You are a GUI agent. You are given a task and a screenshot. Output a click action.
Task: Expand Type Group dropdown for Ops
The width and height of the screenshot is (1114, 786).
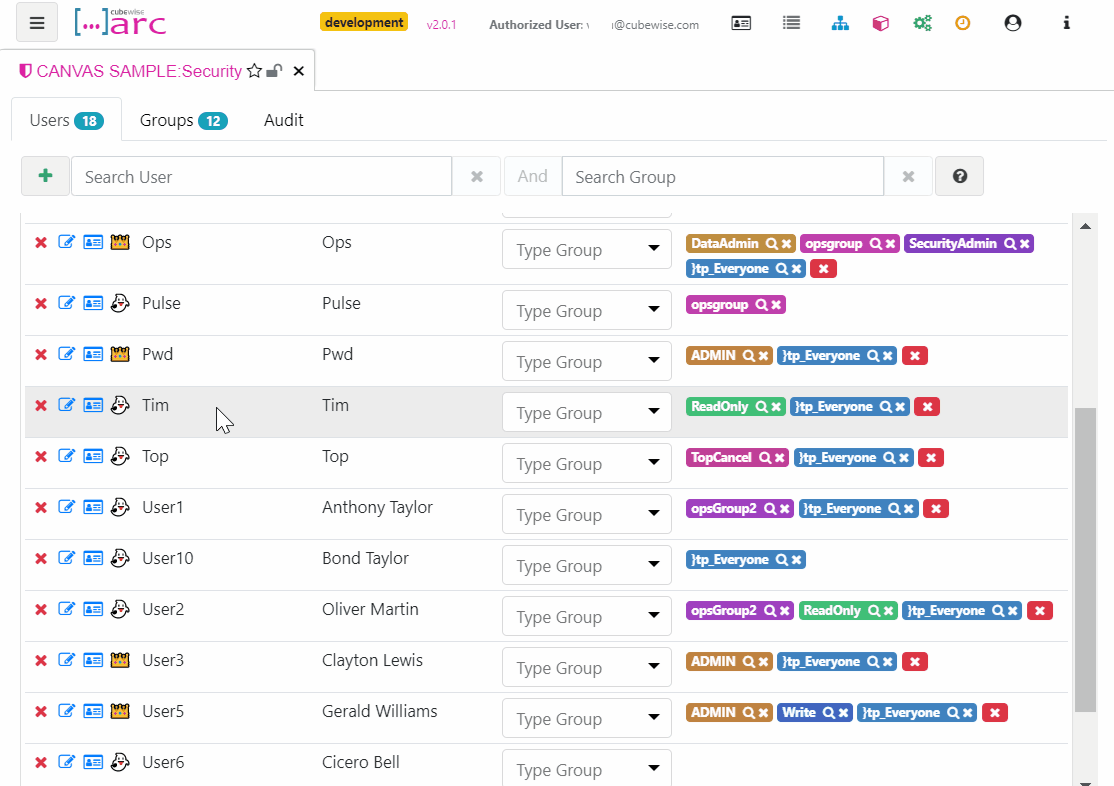coord(586,250)
